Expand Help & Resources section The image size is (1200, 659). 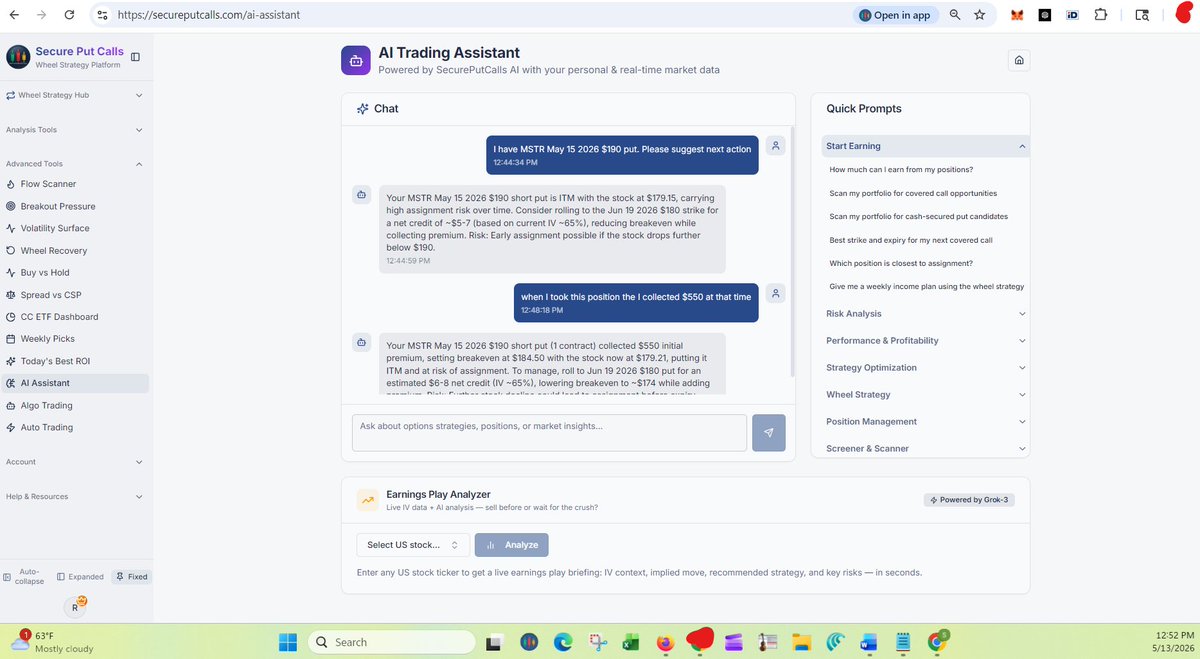(75, 496)
